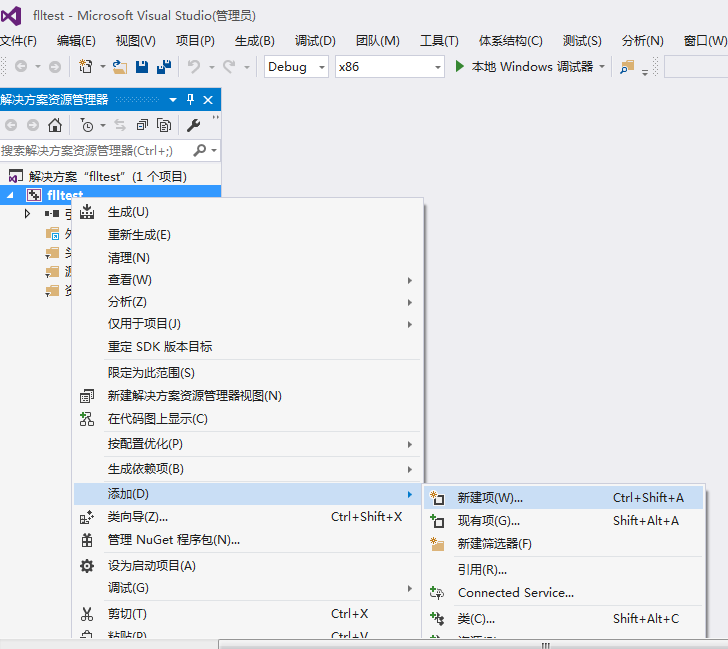Viewport: 728px width, 649px height.
Task: Select 重定 SDK 版本目标
Action: (x=248, y=346)
